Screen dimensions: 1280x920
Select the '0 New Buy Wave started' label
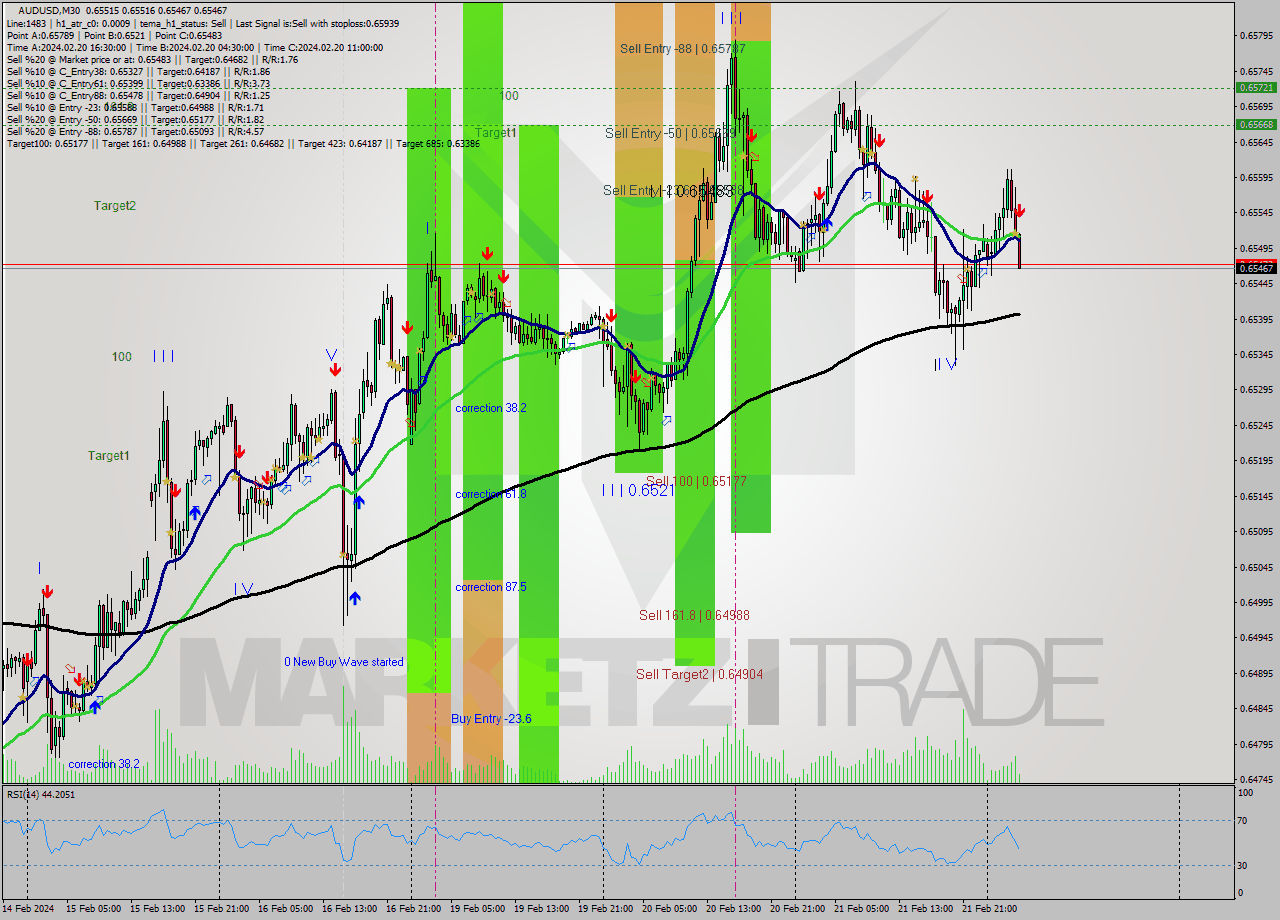(344, 662)
